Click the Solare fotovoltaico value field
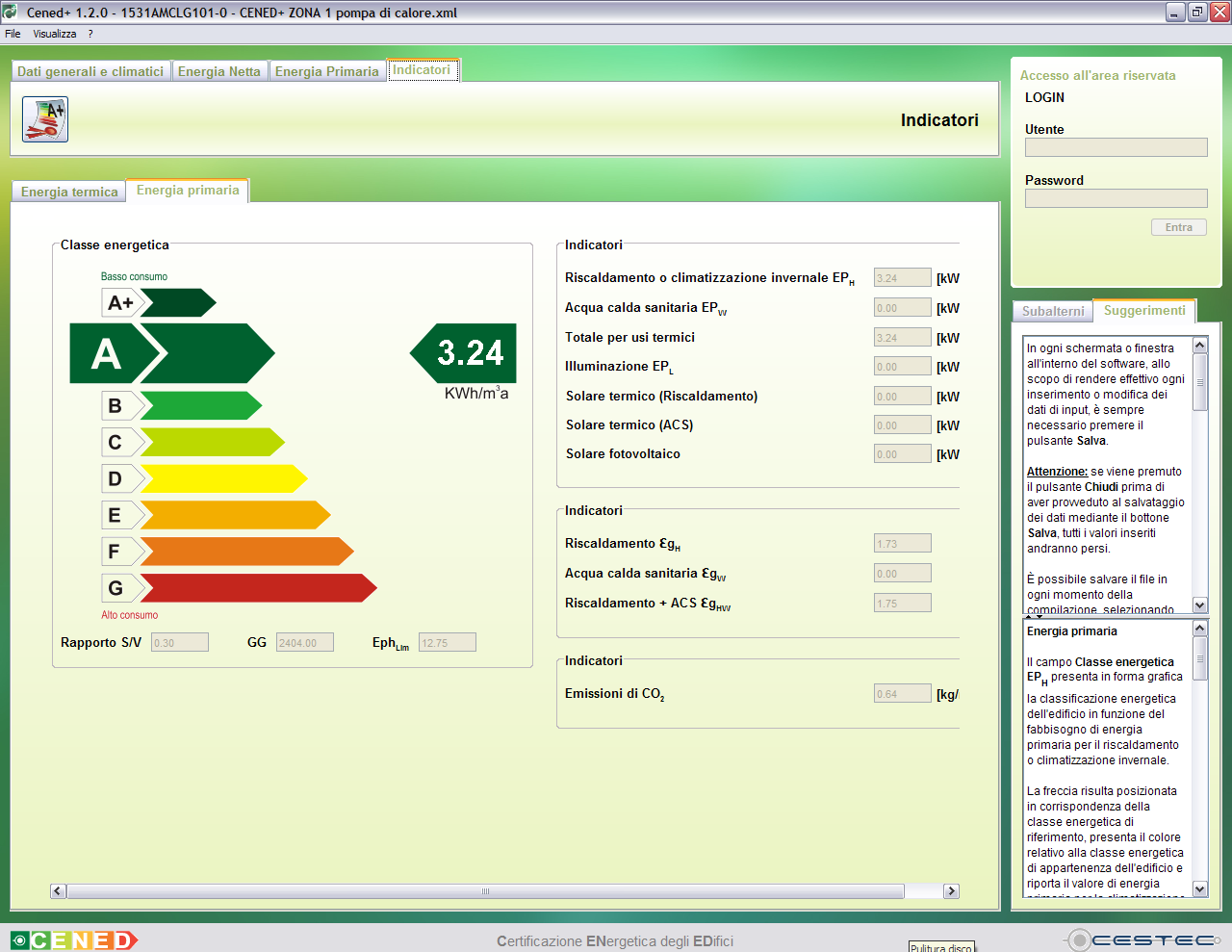1232x952 pixels. click(x=903, y=454)
